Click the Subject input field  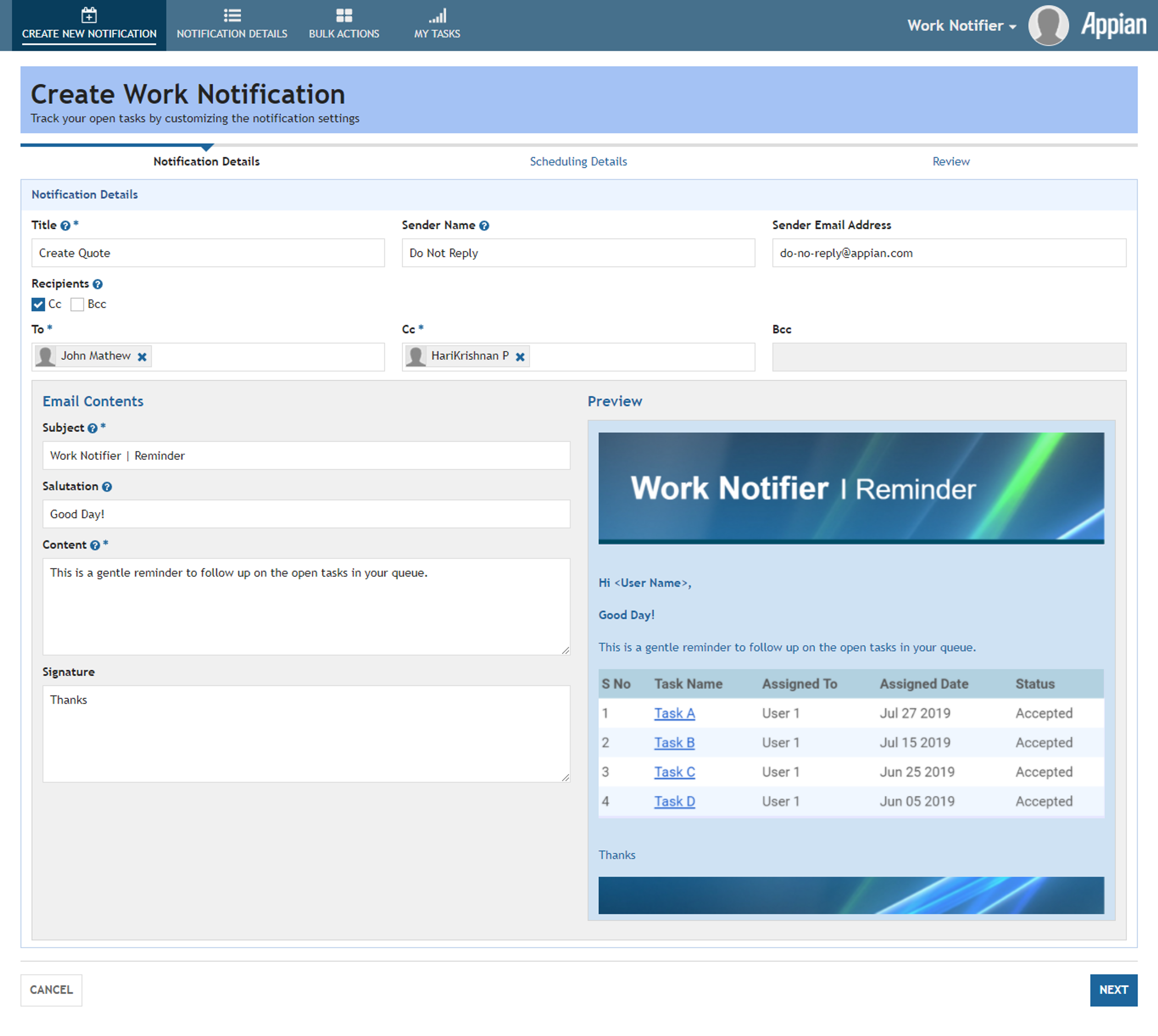click(306, 455)
